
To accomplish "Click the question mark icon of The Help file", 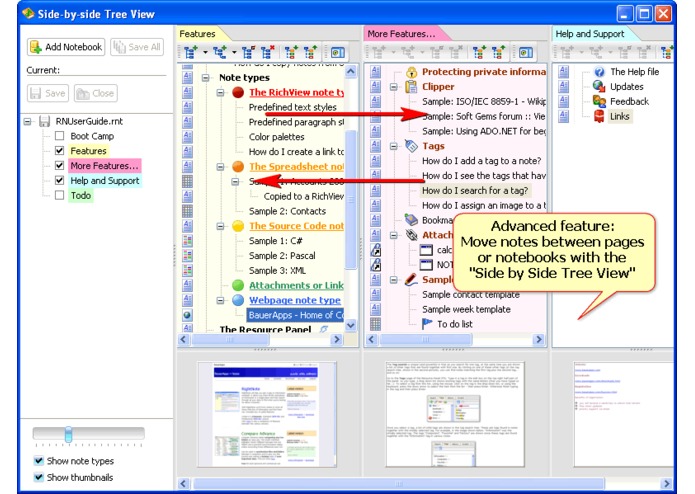I will [599, 72].
